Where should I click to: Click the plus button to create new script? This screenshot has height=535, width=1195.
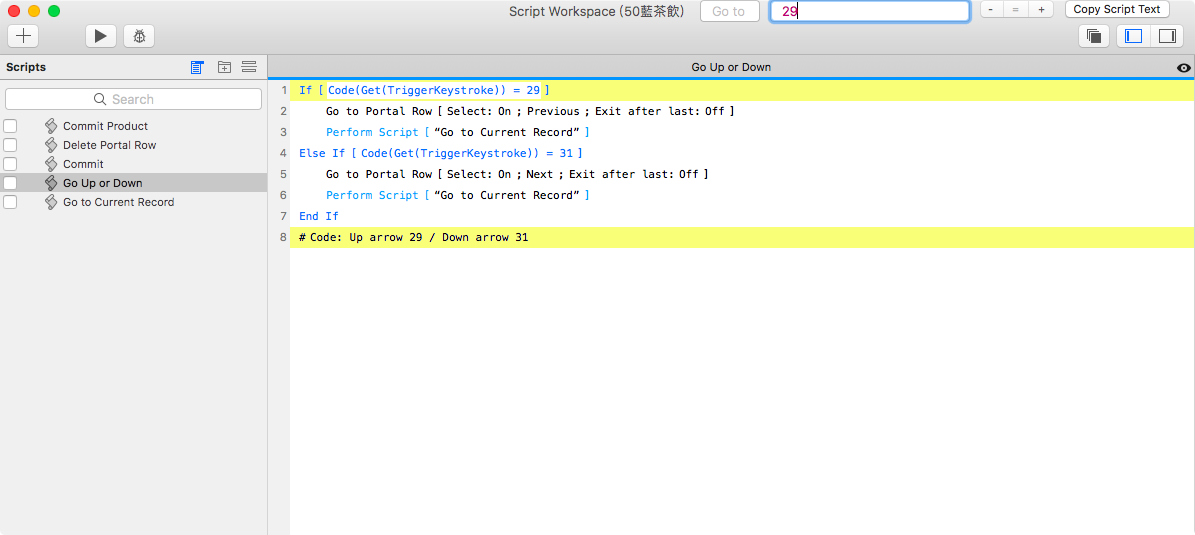click(24, 36)
